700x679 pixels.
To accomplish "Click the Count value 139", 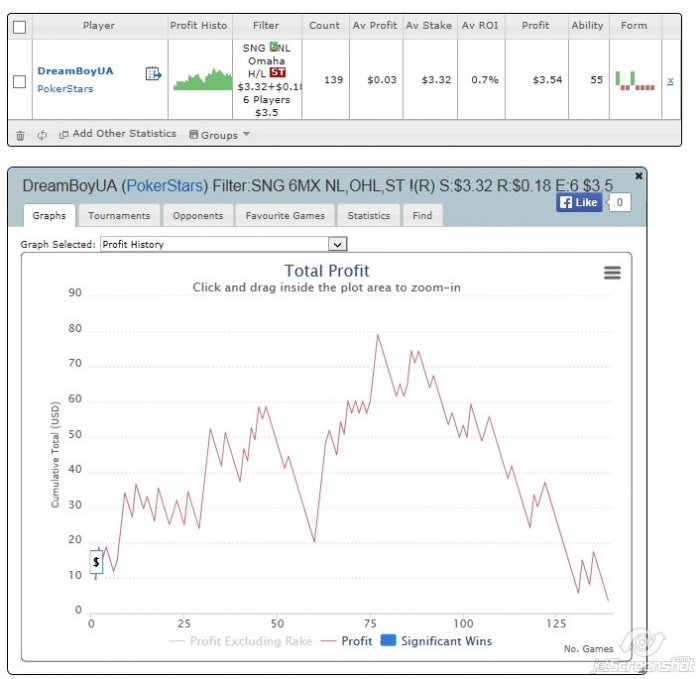I will (333, 80).
